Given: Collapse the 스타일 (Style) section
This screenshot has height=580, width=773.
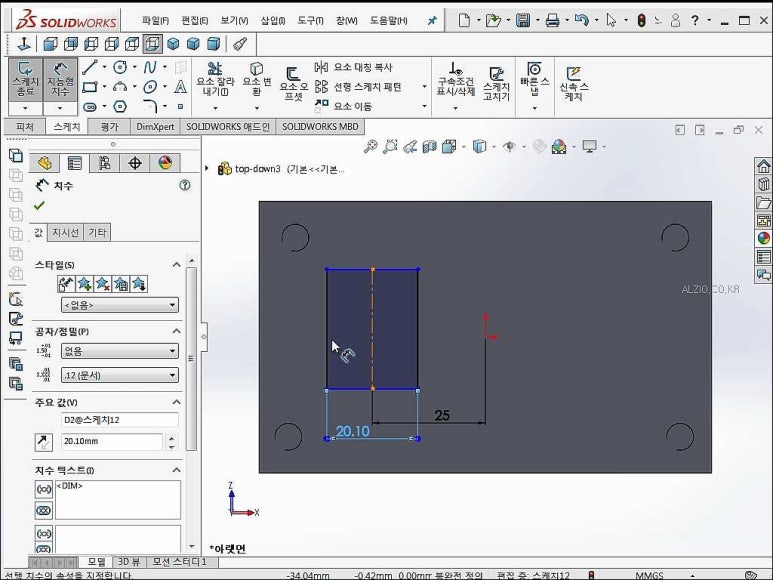Looking at the screenshot, I should 176,265.
